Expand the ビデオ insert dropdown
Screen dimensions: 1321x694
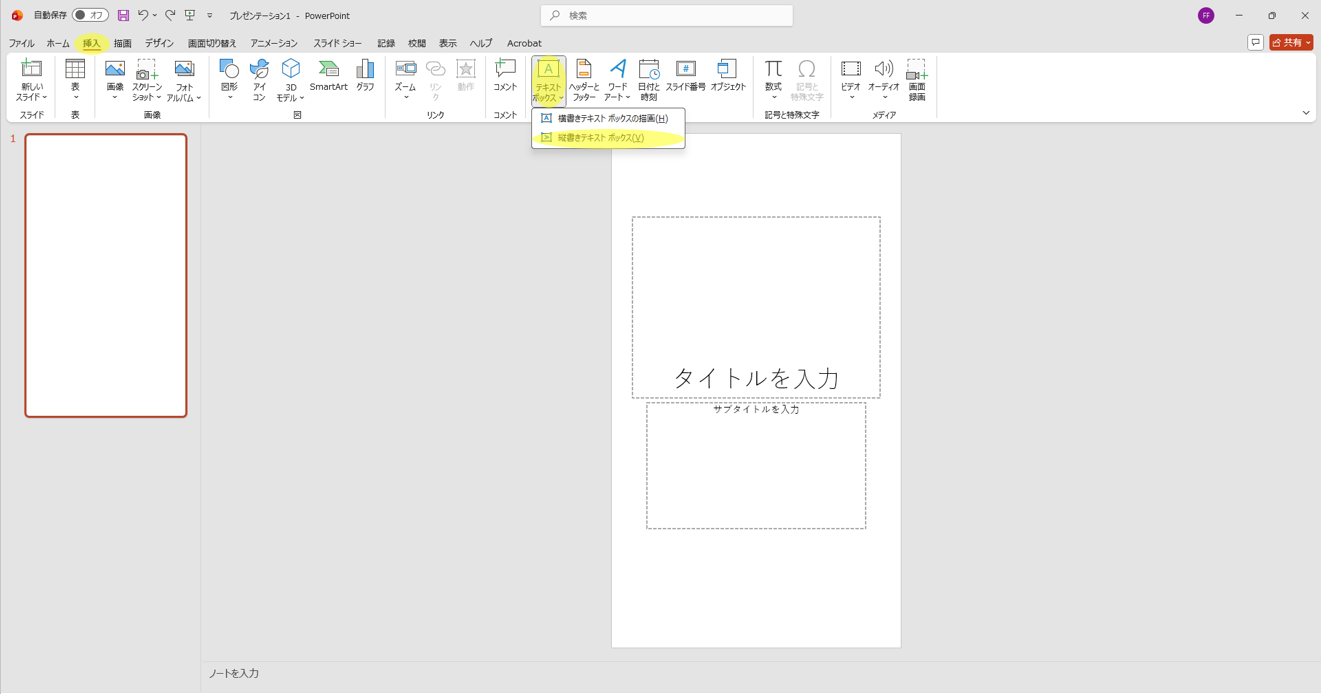[x=851, y=79]
